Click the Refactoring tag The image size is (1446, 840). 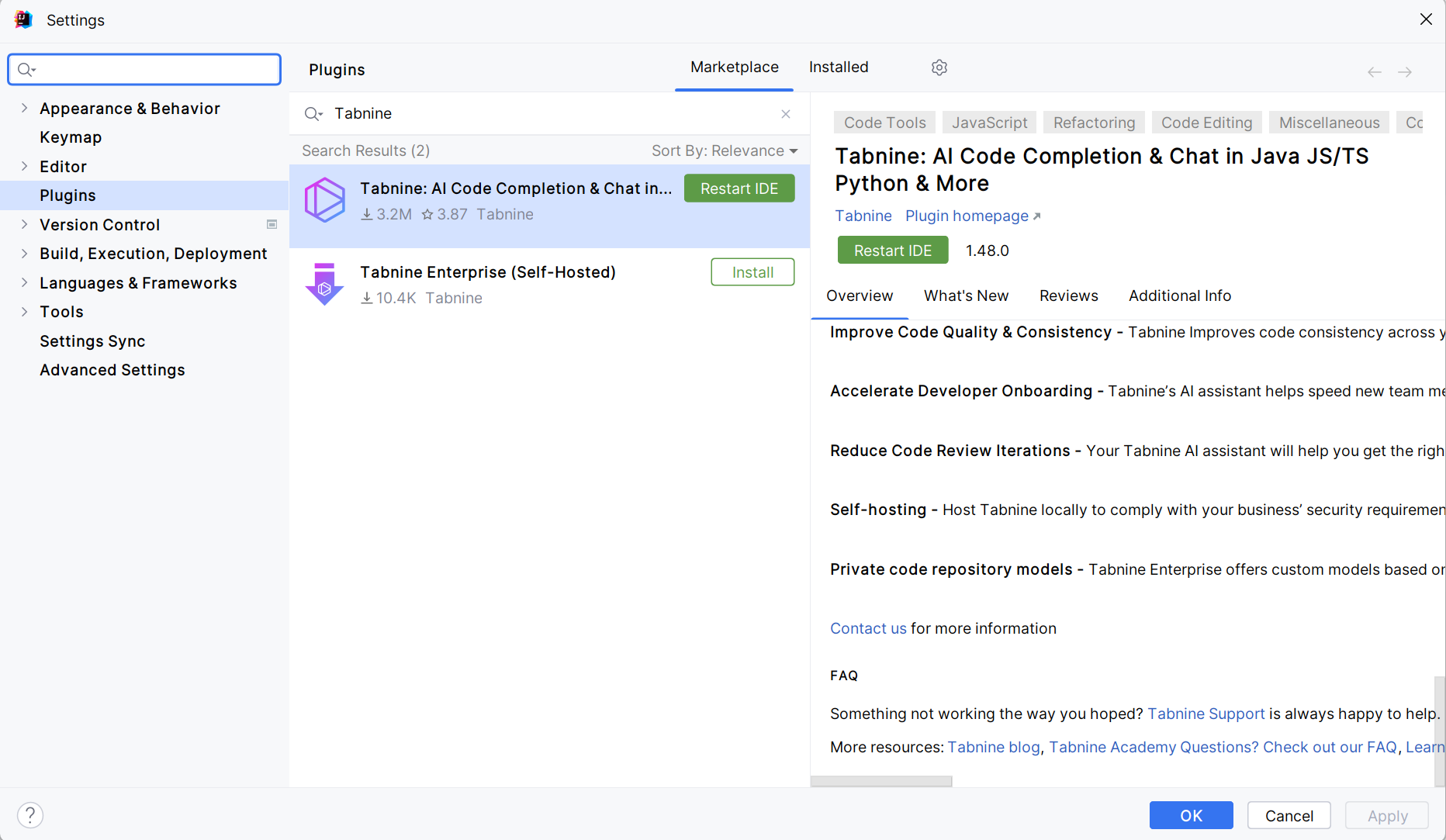1094,123
